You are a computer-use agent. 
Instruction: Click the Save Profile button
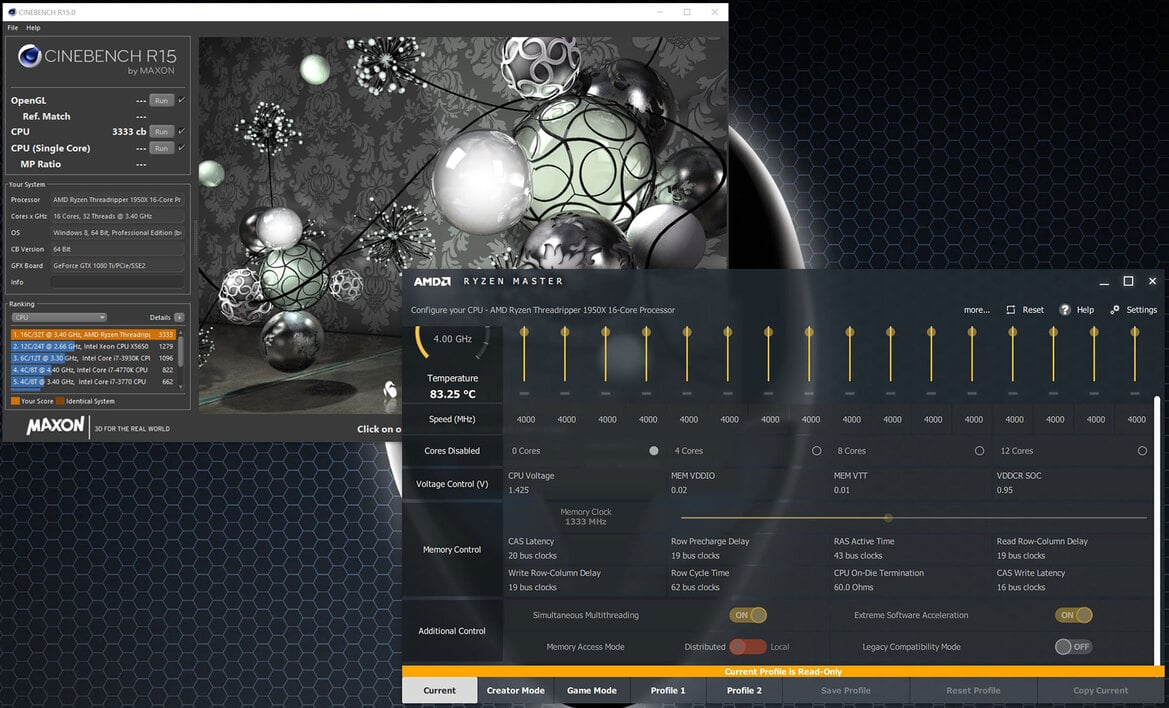tap(845, 690)
